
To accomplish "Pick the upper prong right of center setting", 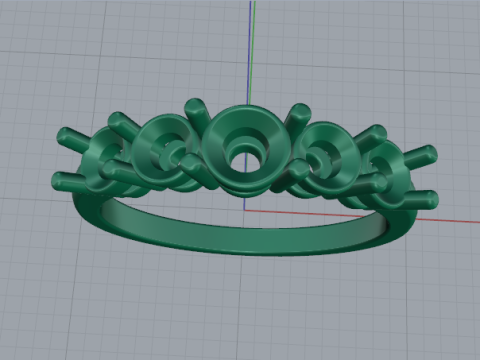I will pos(298,117).
